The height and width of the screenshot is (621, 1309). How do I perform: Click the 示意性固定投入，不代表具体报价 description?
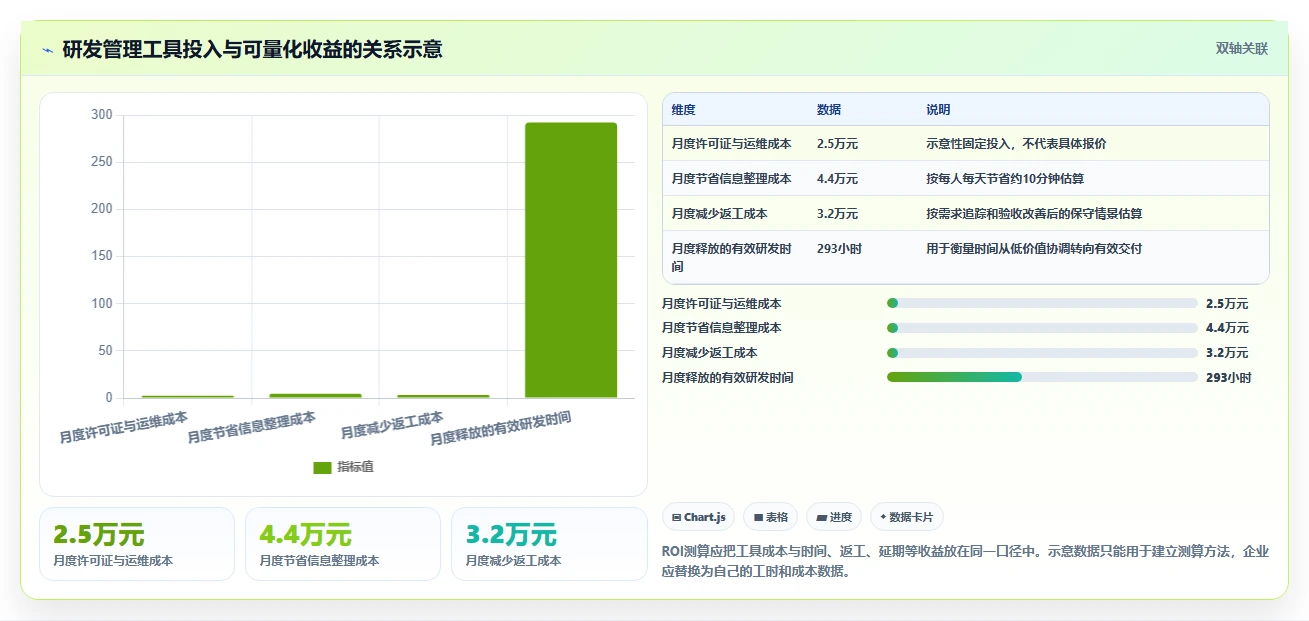[x=1016, y=143]
